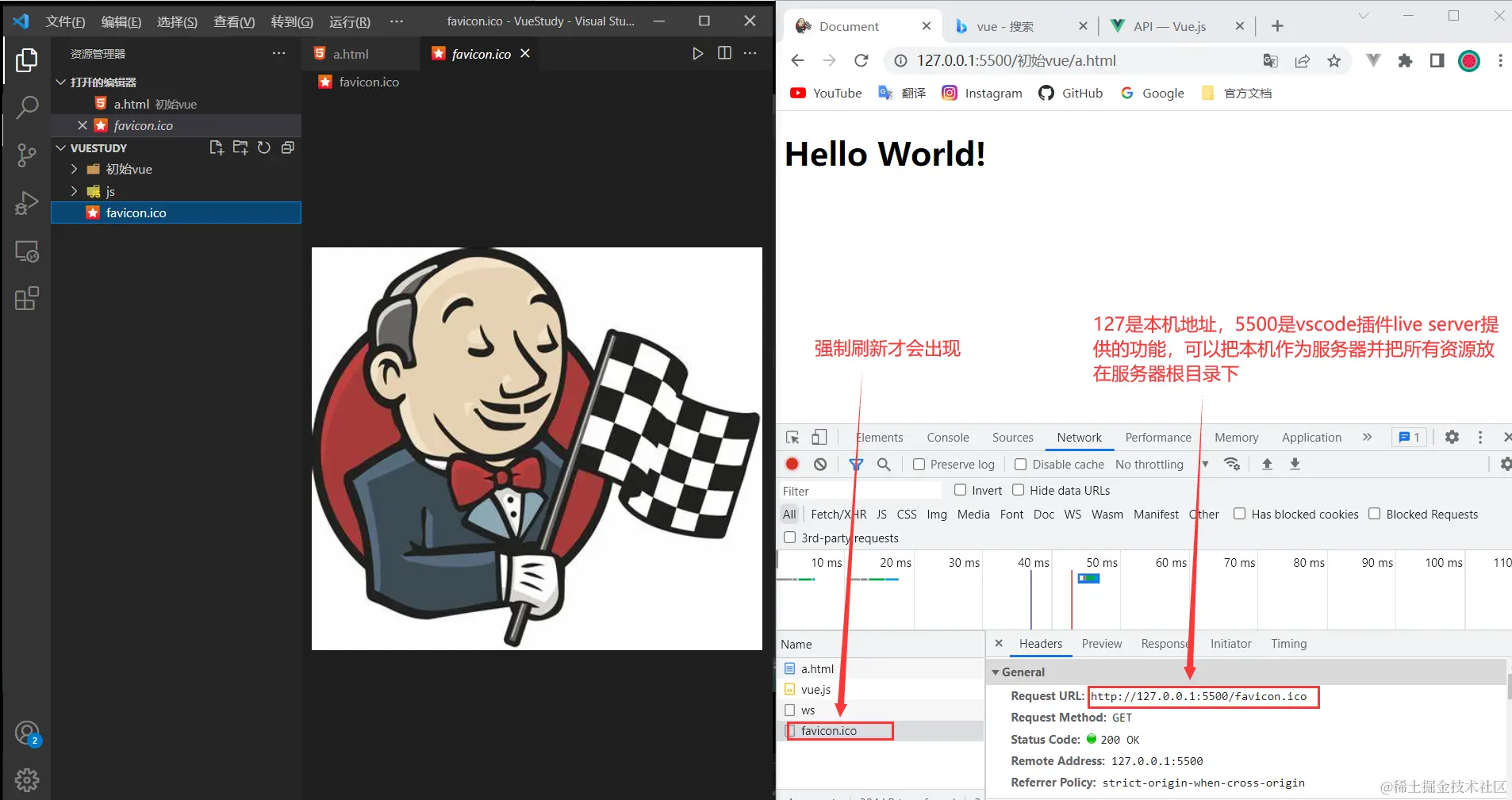Expand the 初始vue folder

tap(75, 169)
